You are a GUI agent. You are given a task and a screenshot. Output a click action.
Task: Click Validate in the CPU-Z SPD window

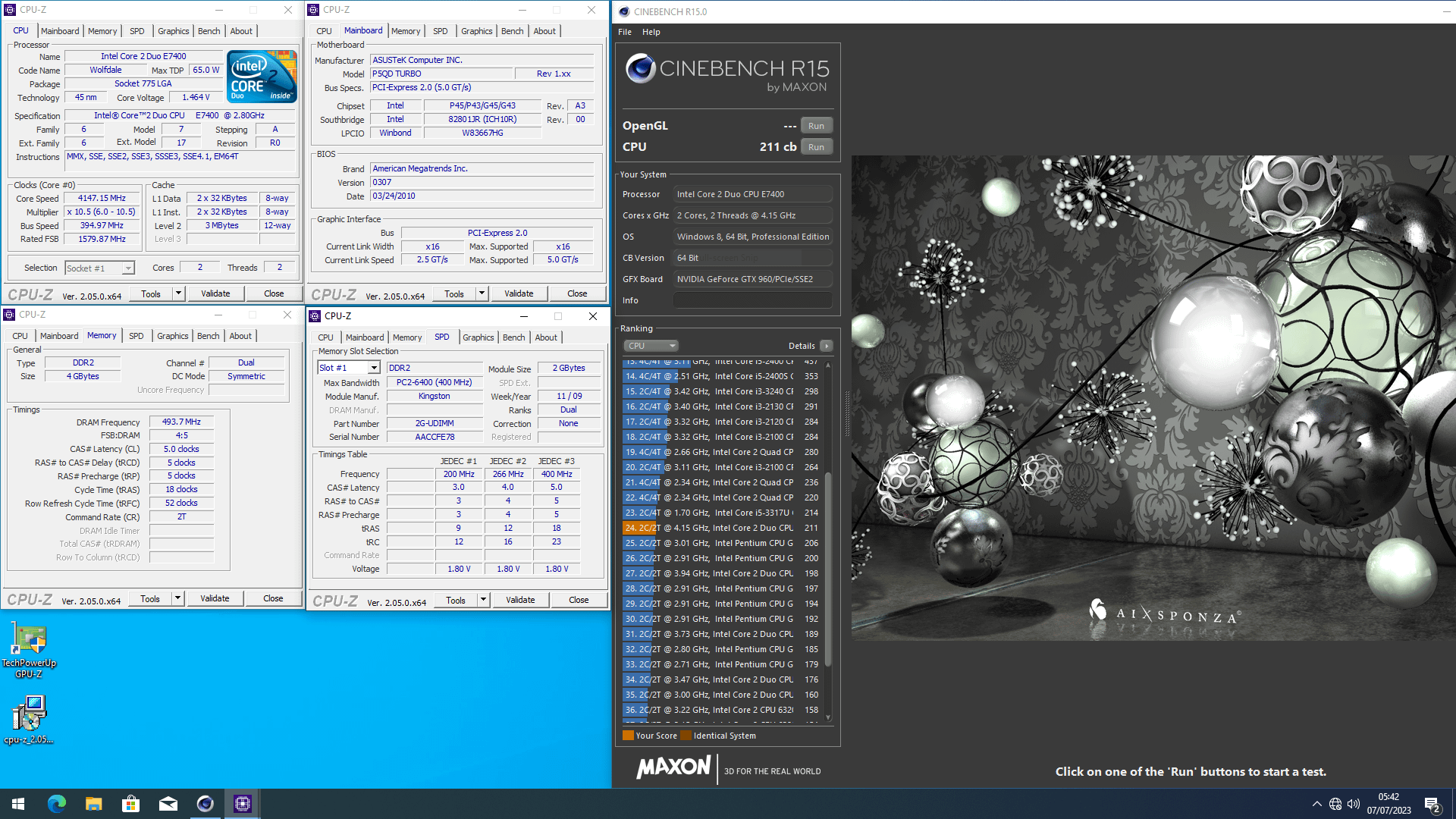pos(520,600)
